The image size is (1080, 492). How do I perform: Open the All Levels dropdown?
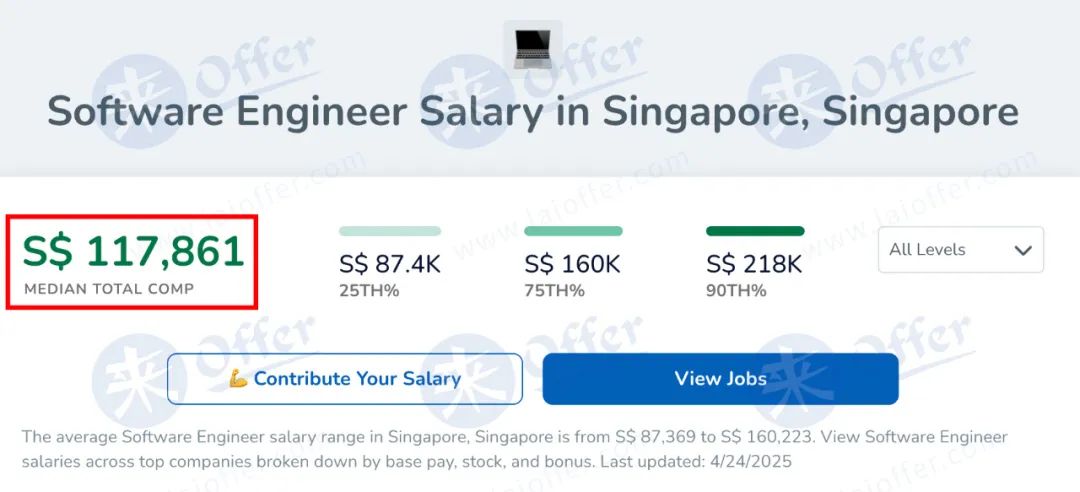coord(960,249)
